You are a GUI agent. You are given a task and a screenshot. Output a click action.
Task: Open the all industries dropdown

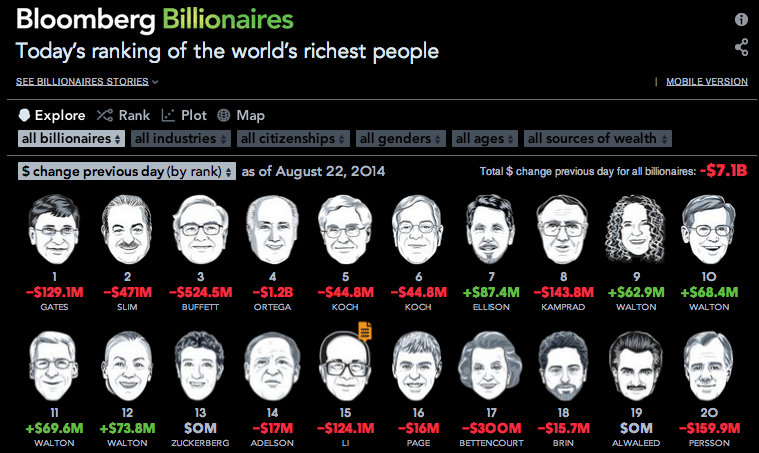coord(181,139)
